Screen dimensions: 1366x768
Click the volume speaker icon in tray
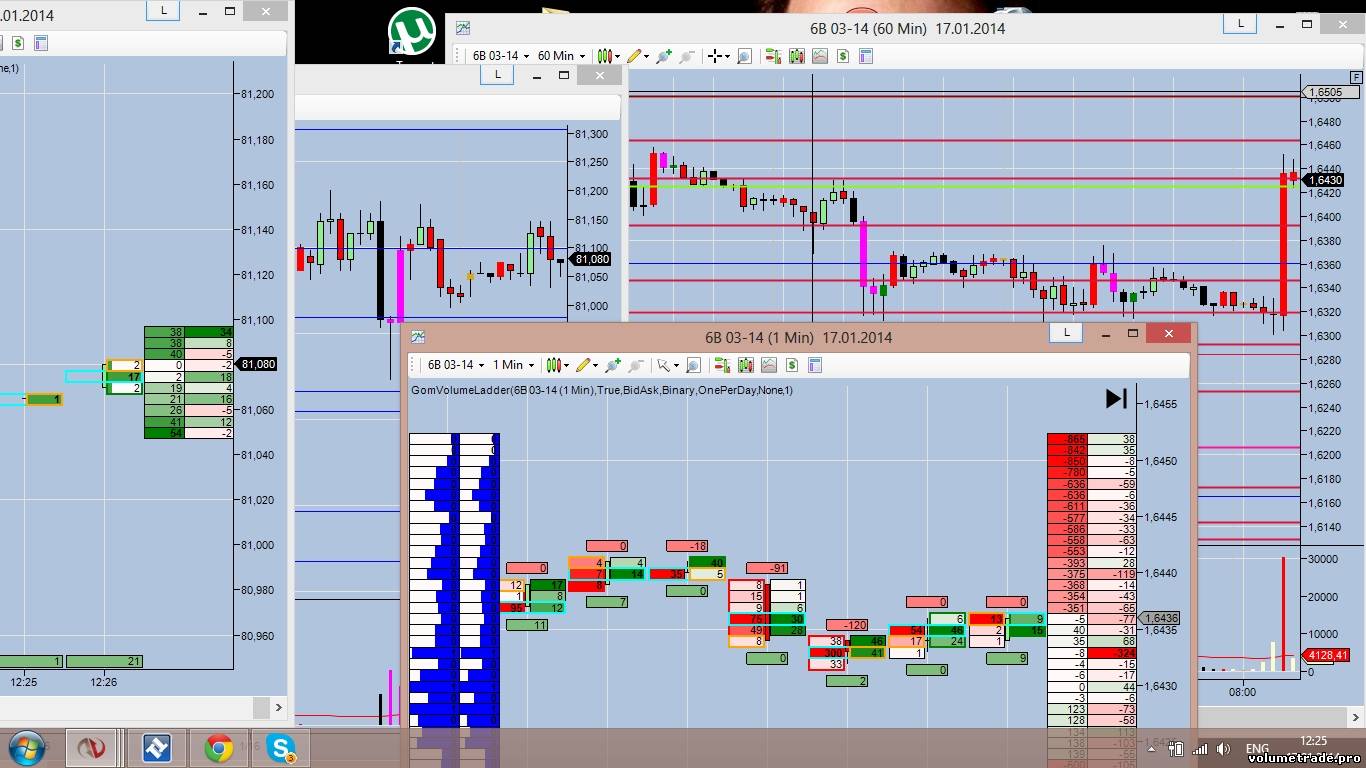(x=1222, y=748)
